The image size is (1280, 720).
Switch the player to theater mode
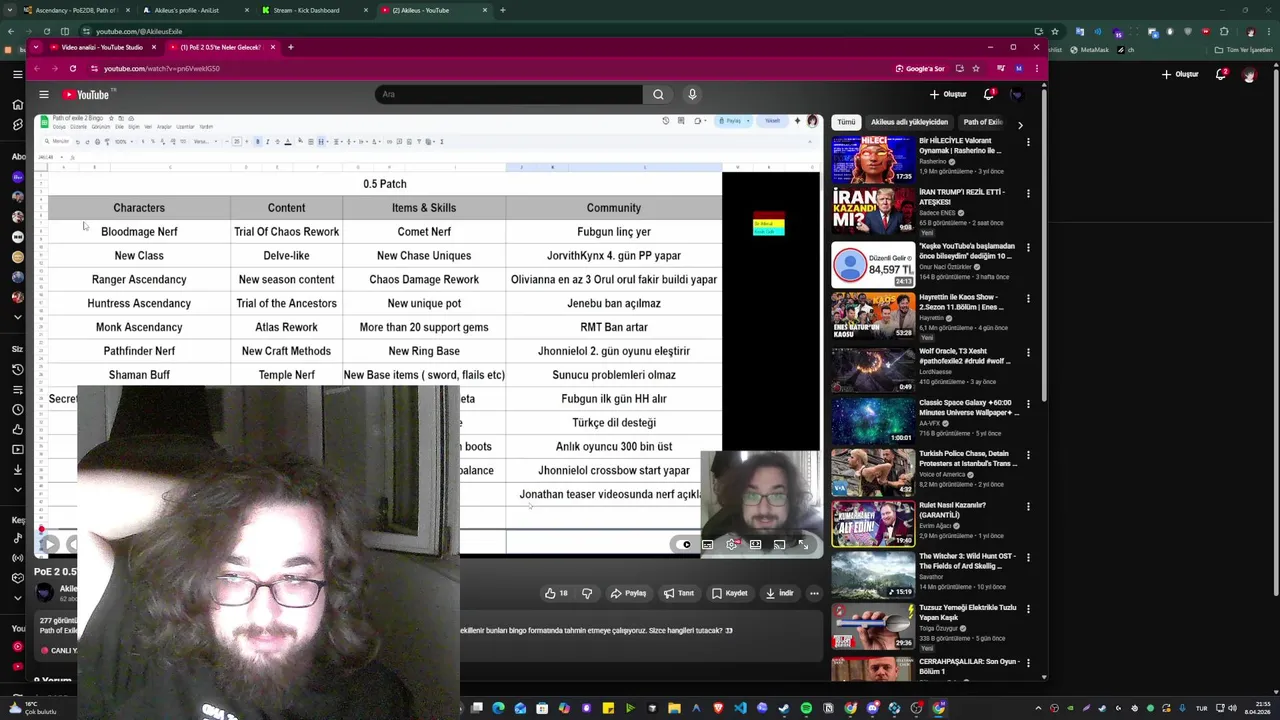point(756,544)
